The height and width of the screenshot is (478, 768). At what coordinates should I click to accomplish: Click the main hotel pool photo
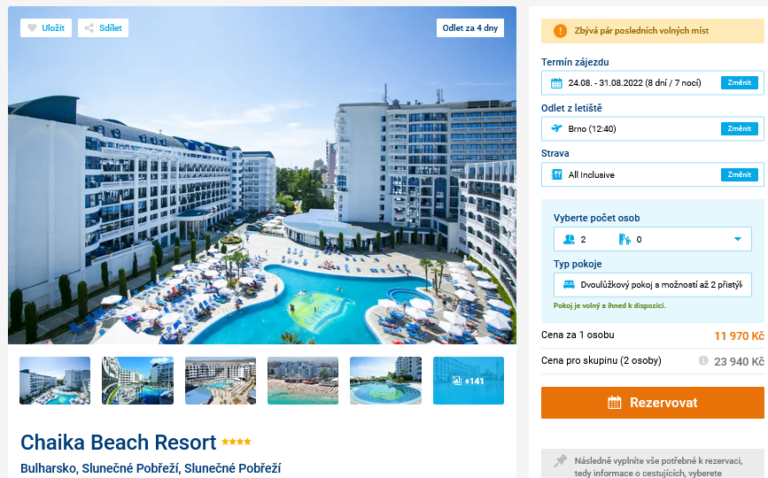pos(262,175)
